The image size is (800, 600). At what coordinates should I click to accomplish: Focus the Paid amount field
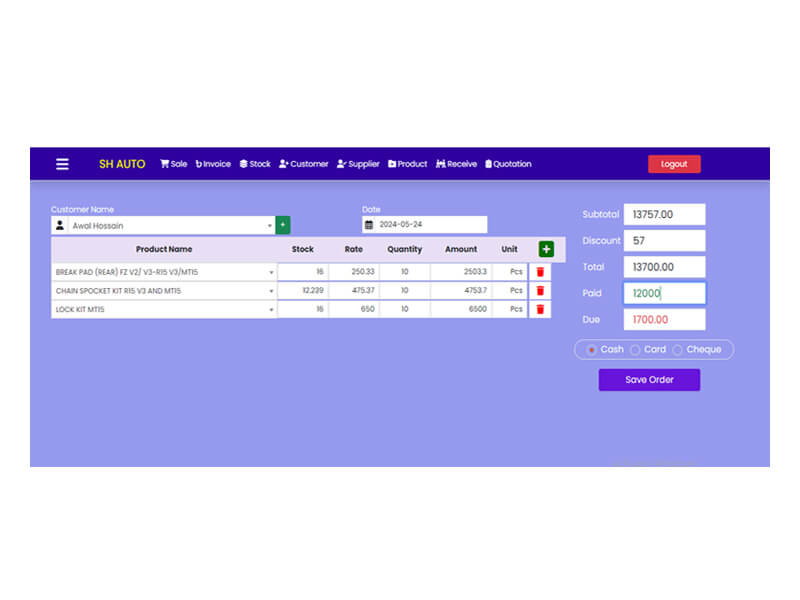pyautogui.click(x=664, y=293)
